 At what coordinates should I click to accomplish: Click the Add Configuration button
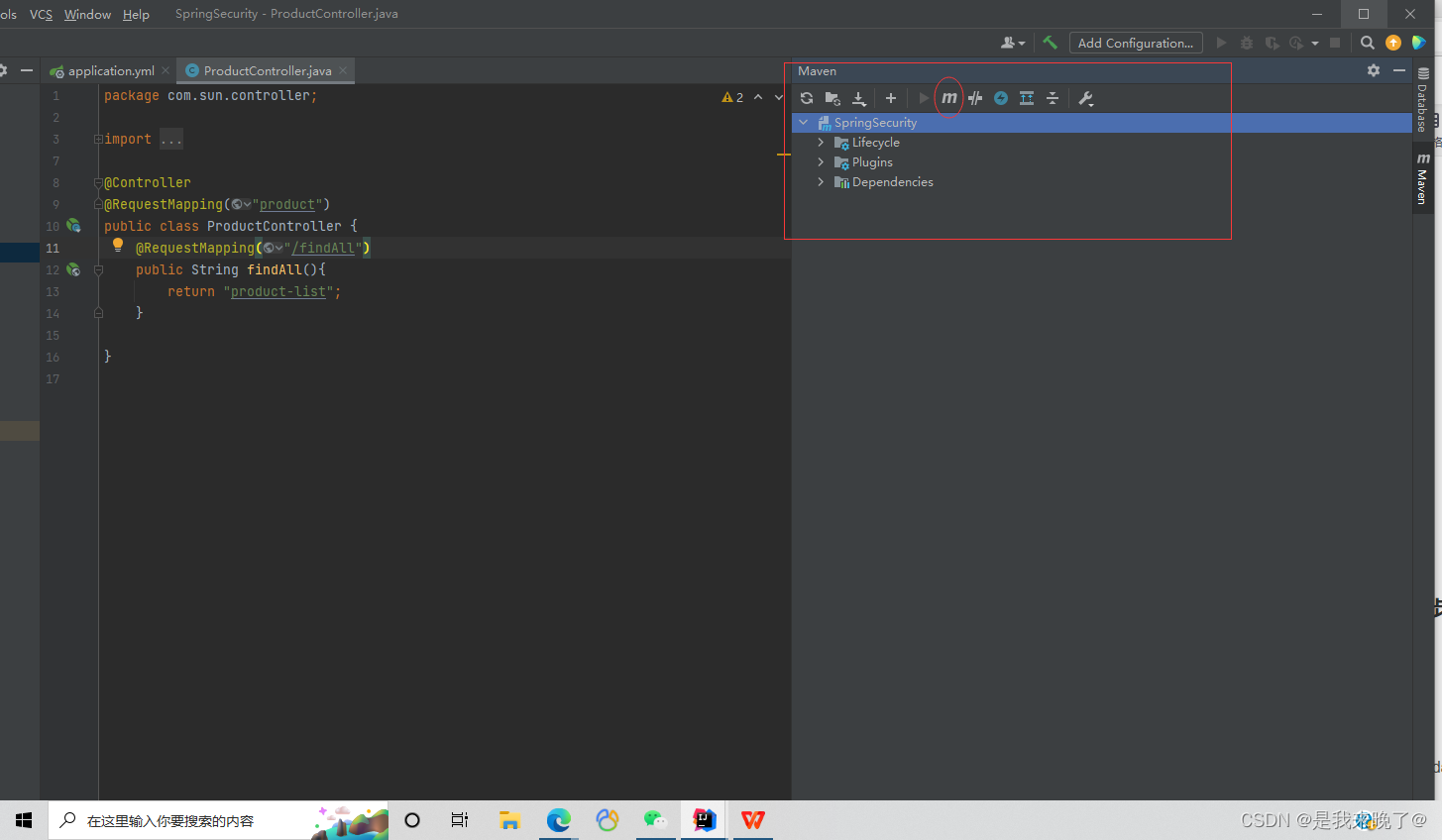(x=1136, y=43)
